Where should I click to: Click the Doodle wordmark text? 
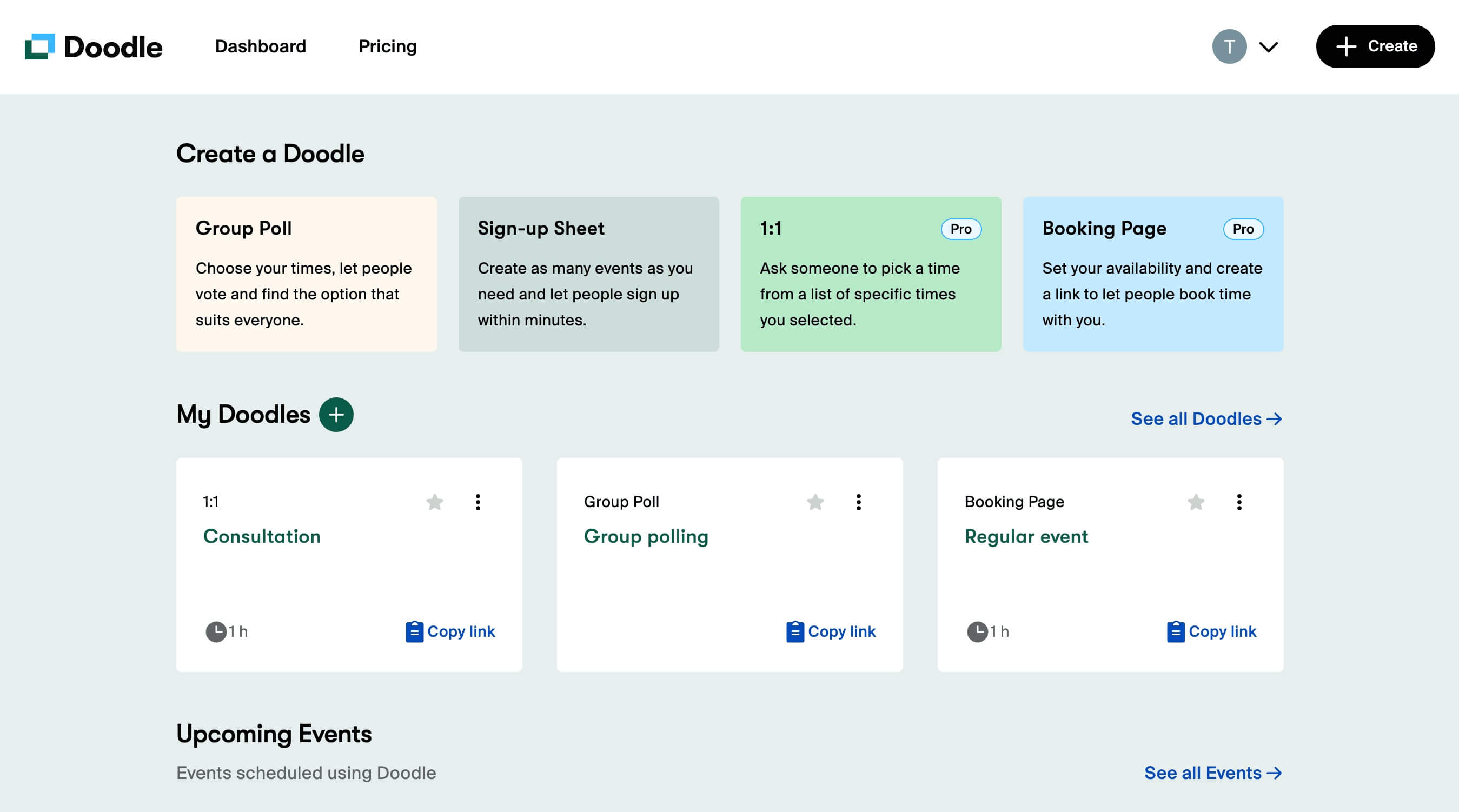pos(112,47)
